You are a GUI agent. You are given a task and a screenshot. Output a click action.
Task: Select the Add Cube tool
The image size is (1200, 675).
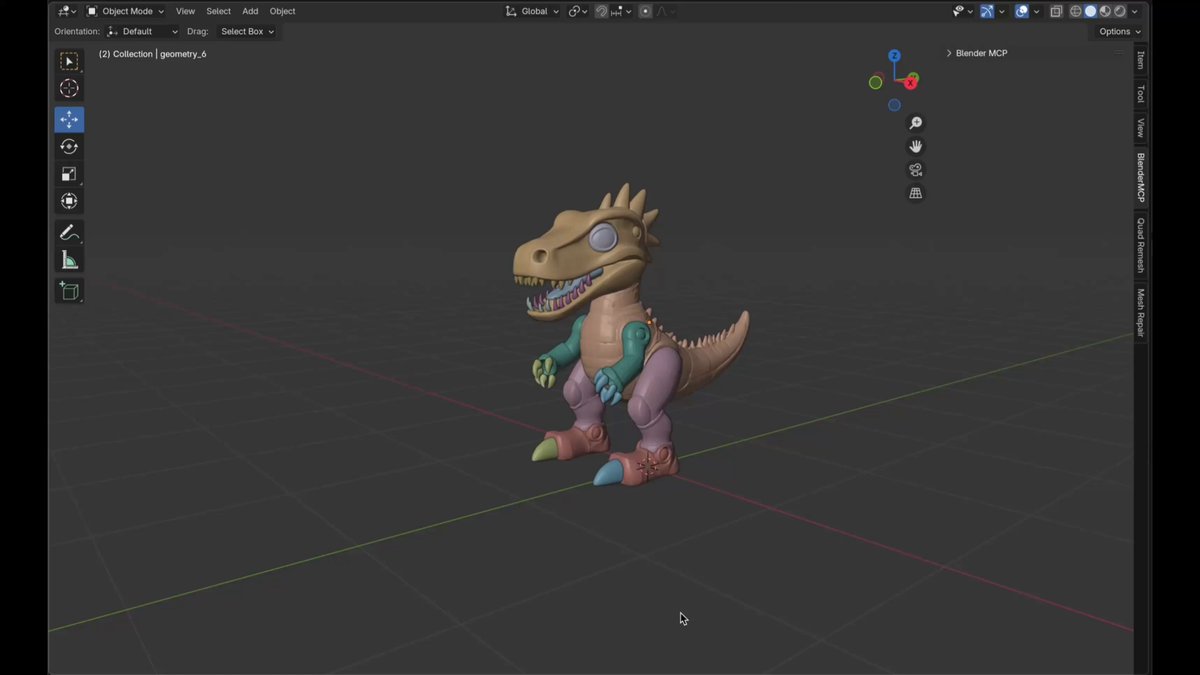(x=69, y=291)
